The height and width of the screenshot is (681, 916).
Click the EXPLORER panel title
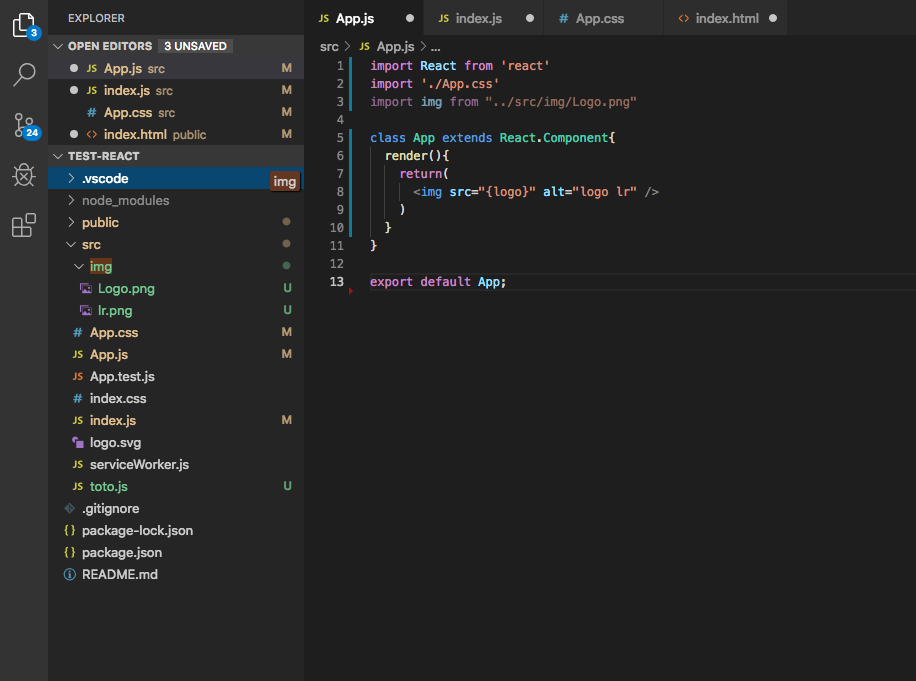pos(96,18)
